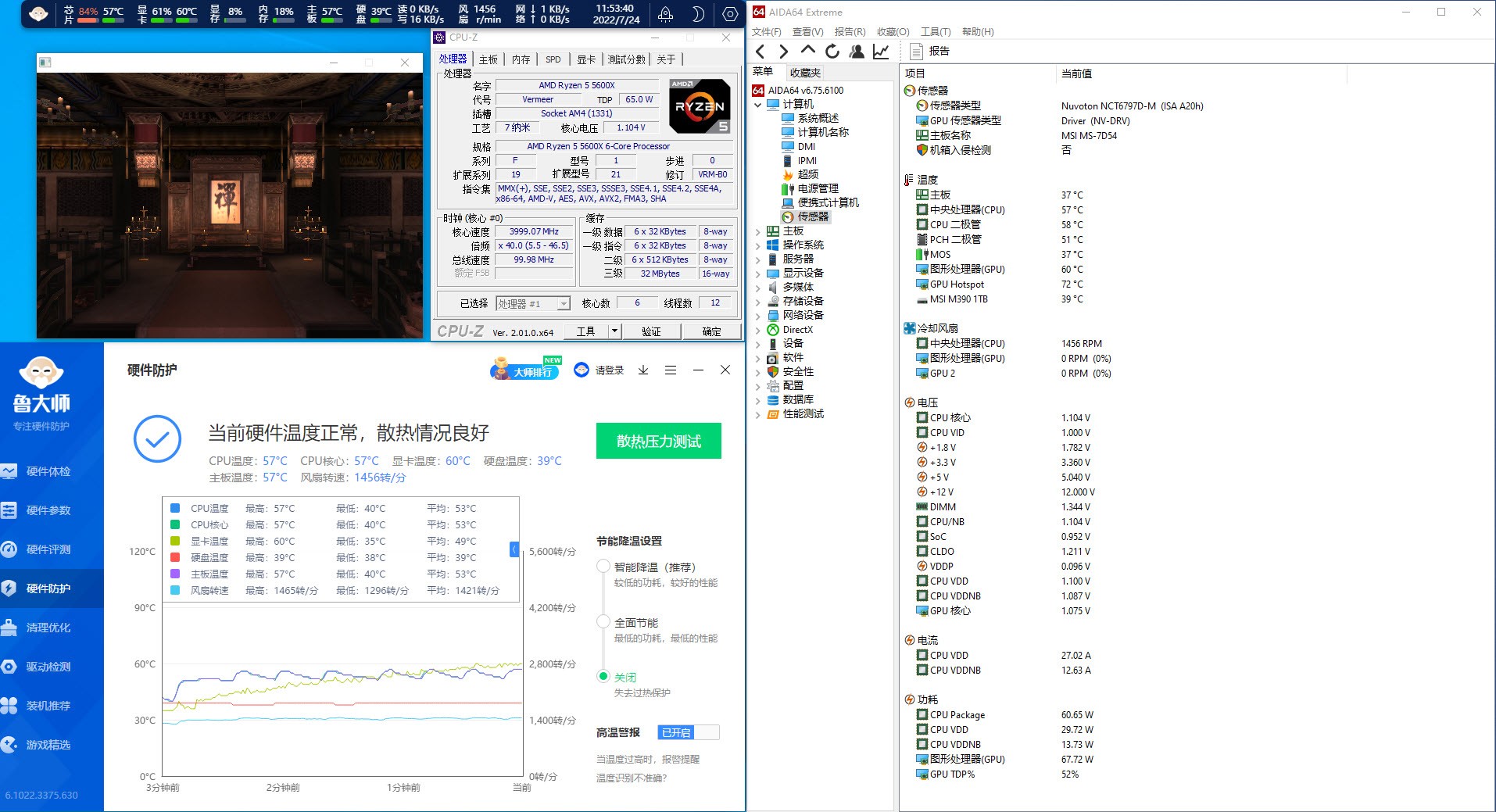
Task: Collapse the legend panel with blue arrow
Action: [x=514, y=549]
